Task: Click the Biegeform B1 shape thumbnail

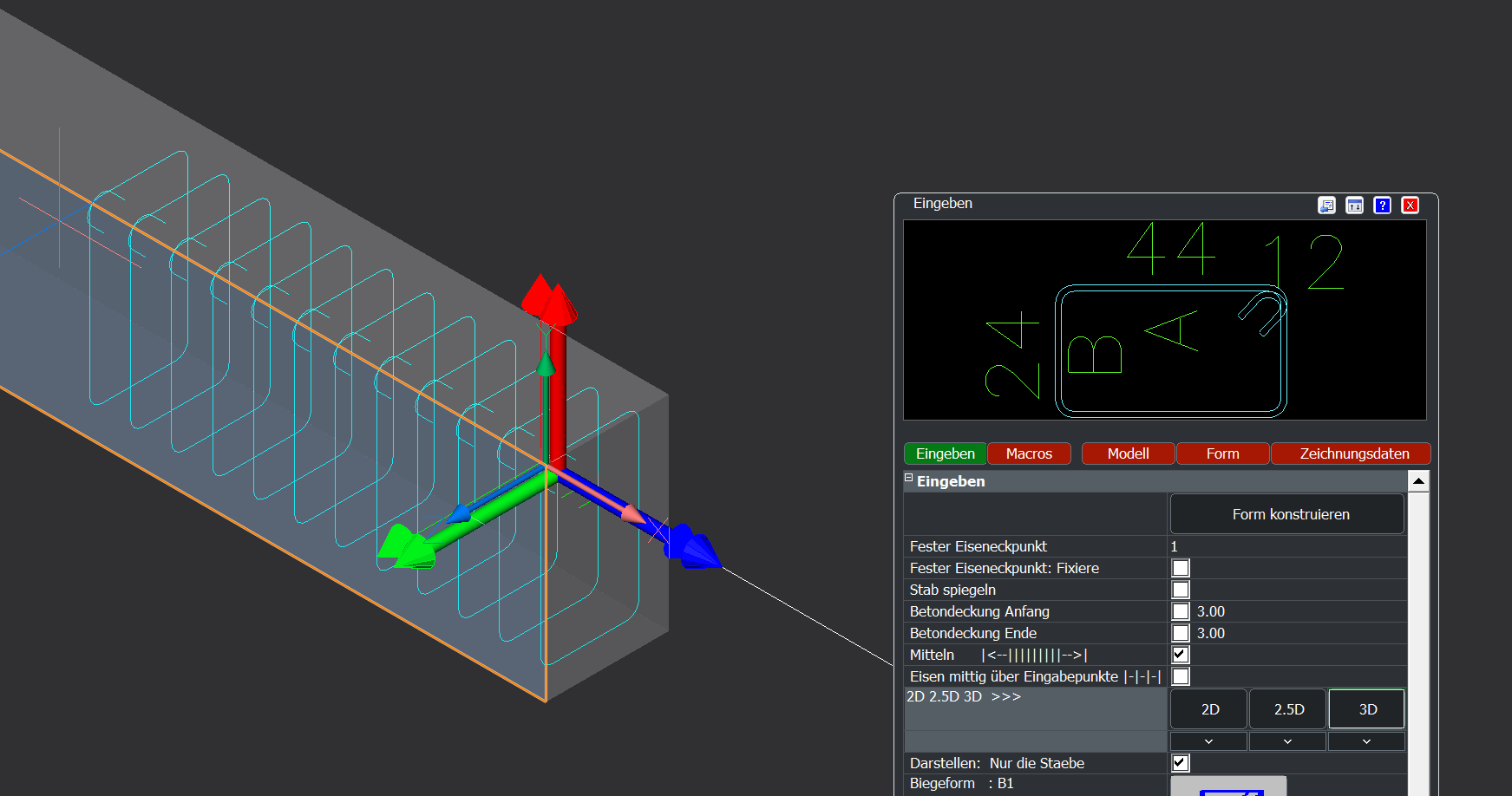Action: coord(1228,786)
